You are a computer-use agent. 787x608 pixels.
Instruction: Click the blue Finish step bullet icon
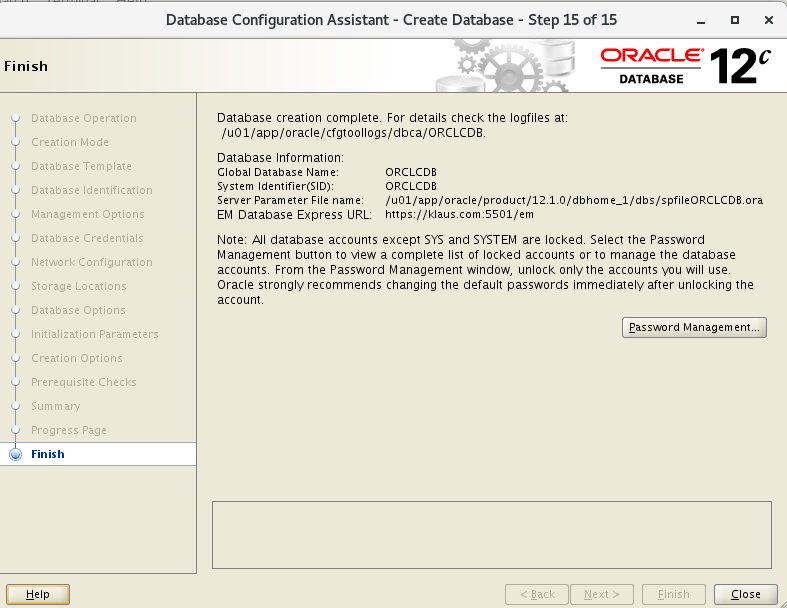pos(15,454)
